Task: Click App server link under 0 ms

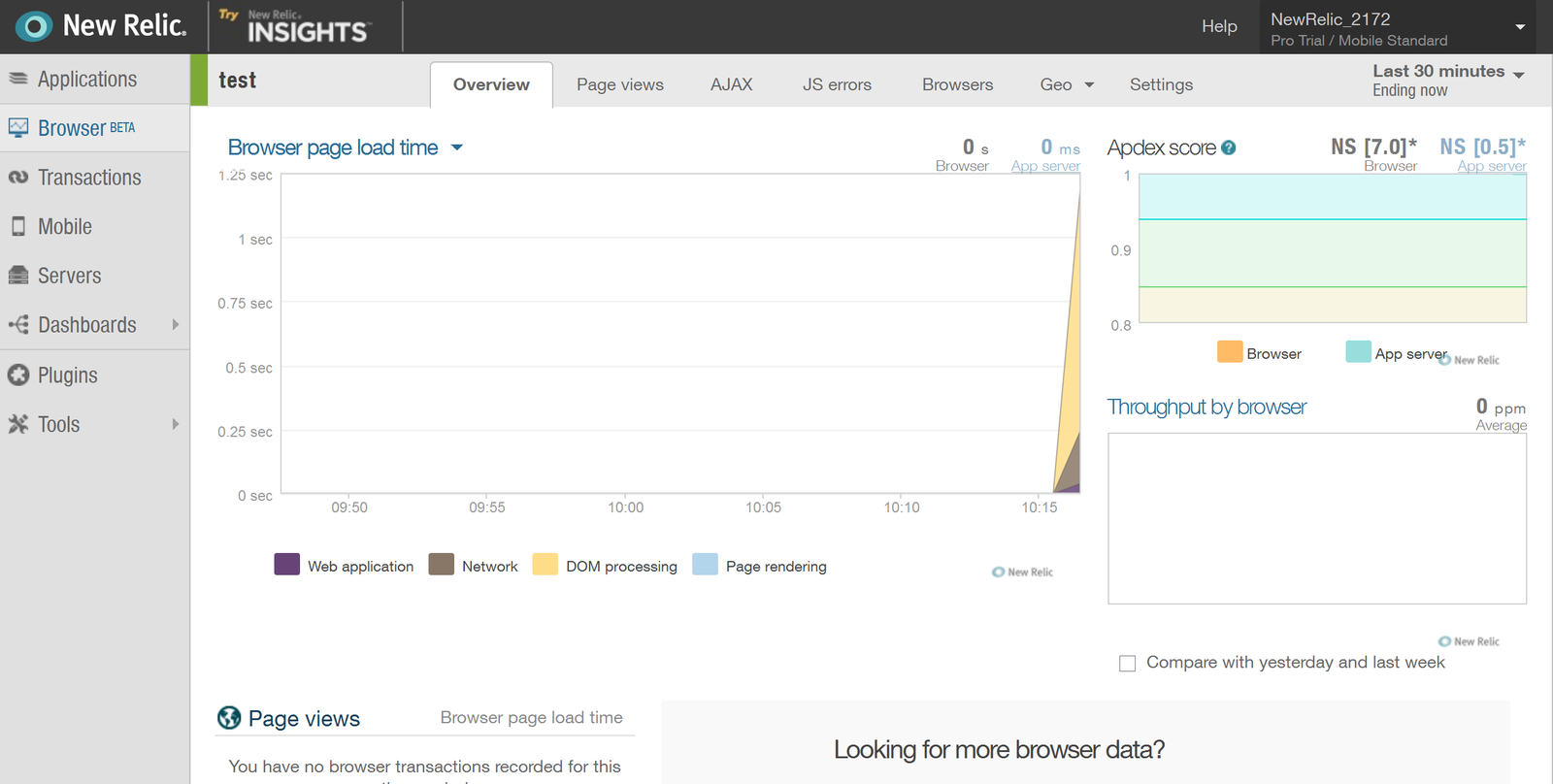Action: point(1045,166)
